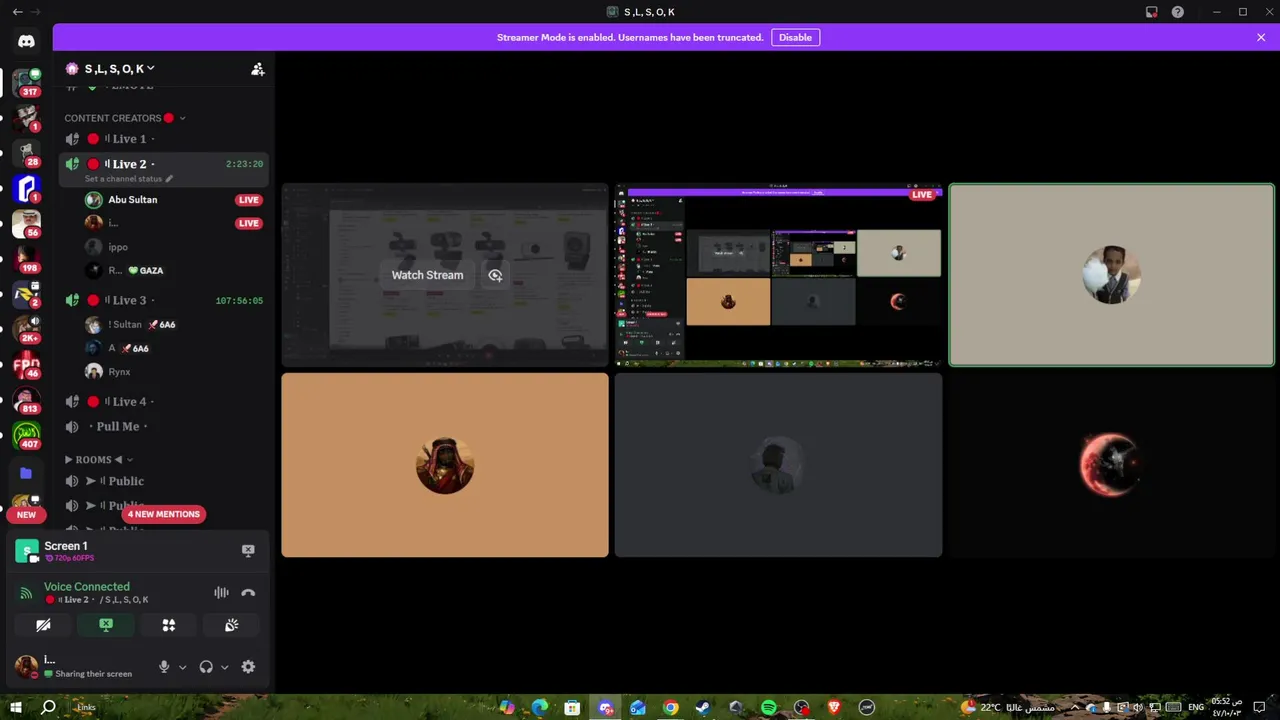This screenshot has height=720, width=1280.
Task: Join the Live 1 voice channel
Action: click(163, 139)
